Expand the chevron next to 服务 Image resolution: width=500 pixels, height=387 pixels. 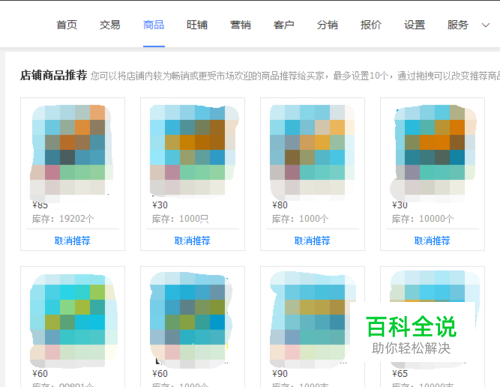(x=486, y=25)
